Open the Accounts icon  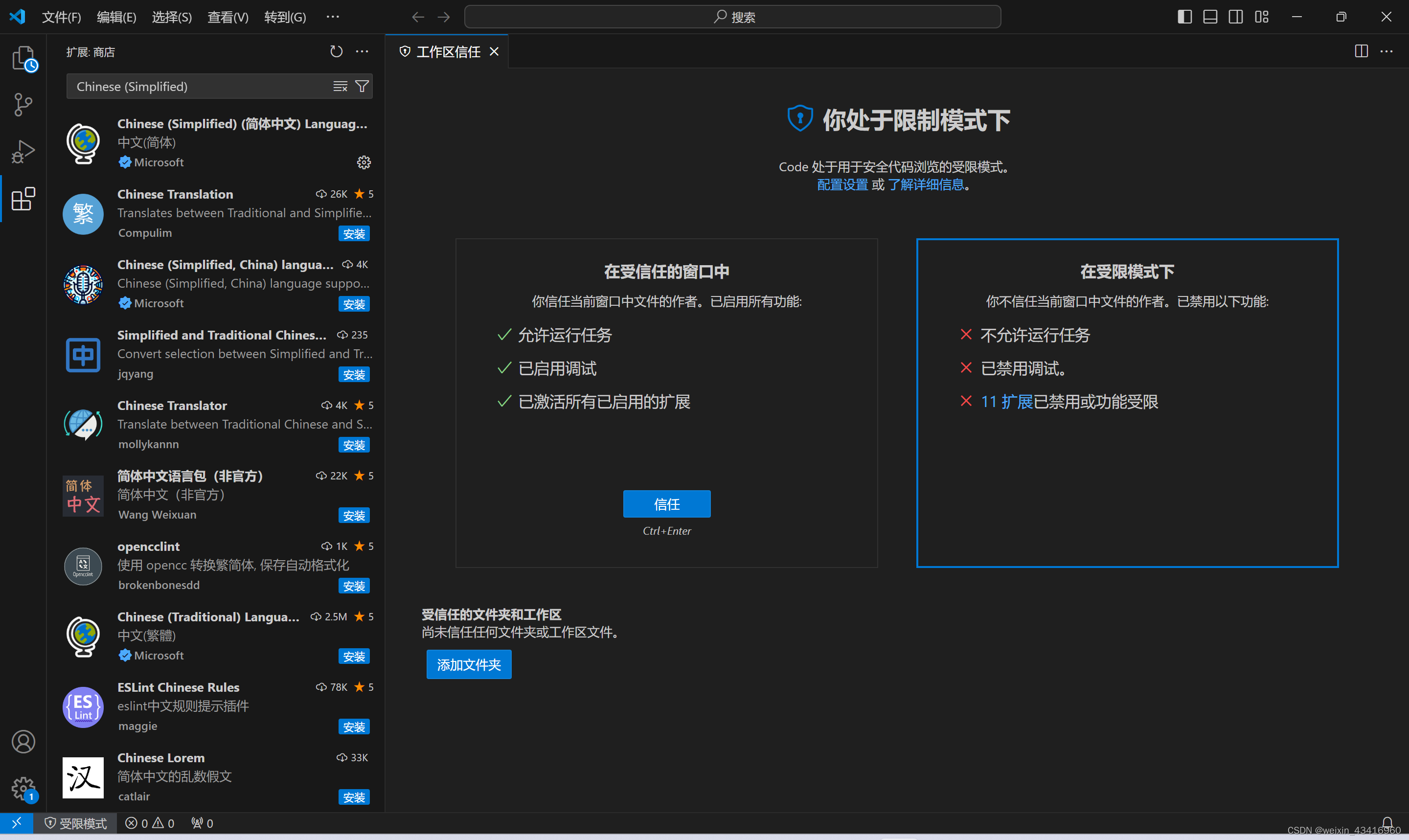(23, 742)
